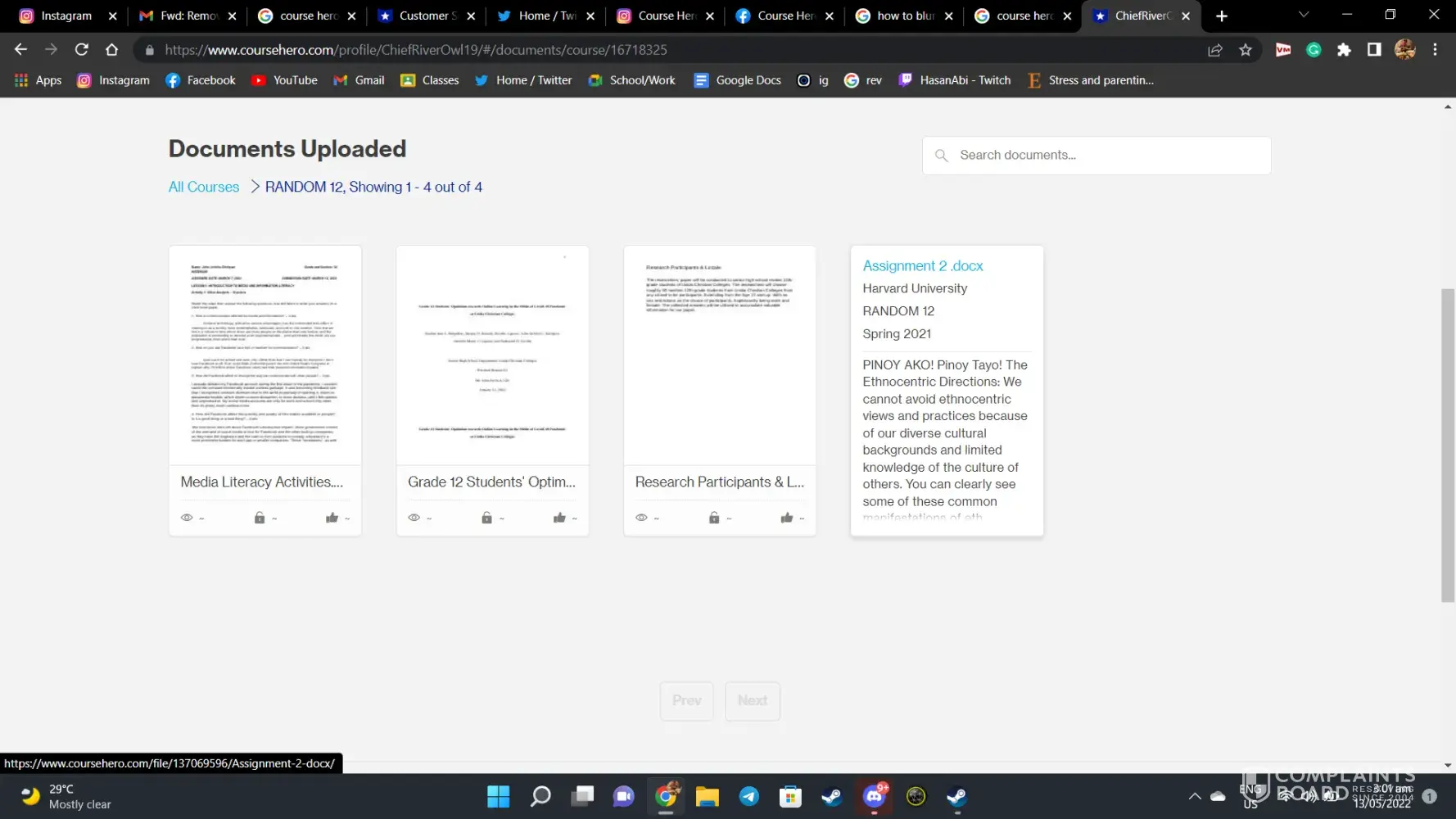Open the Facebook bookmark
The height and width of the screenshot is (819, 1456).
pyautogui.click(x=201, y=80)
